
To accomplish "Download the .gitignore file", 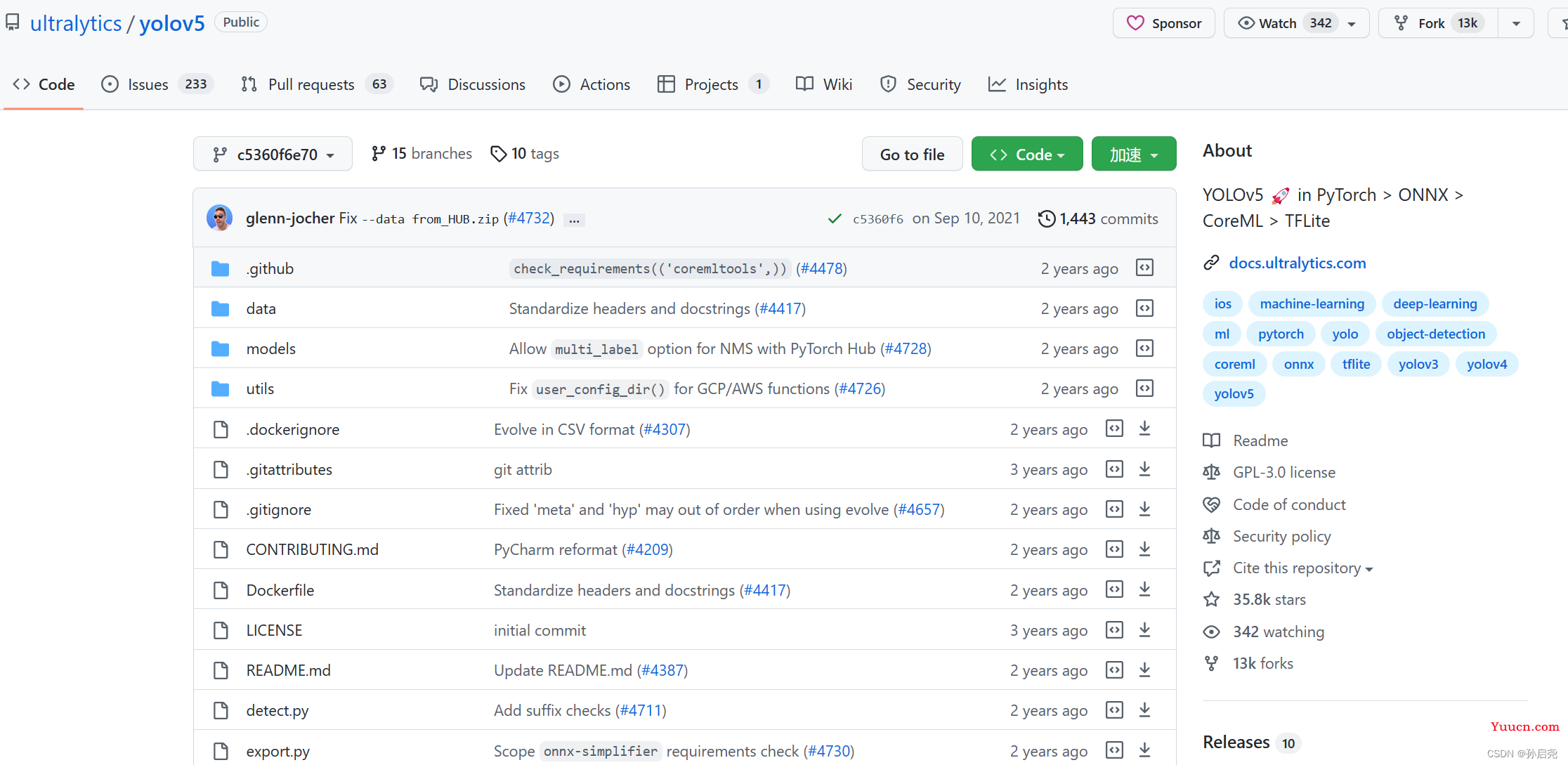I will pyautogui.click(x=1144, y=509).
